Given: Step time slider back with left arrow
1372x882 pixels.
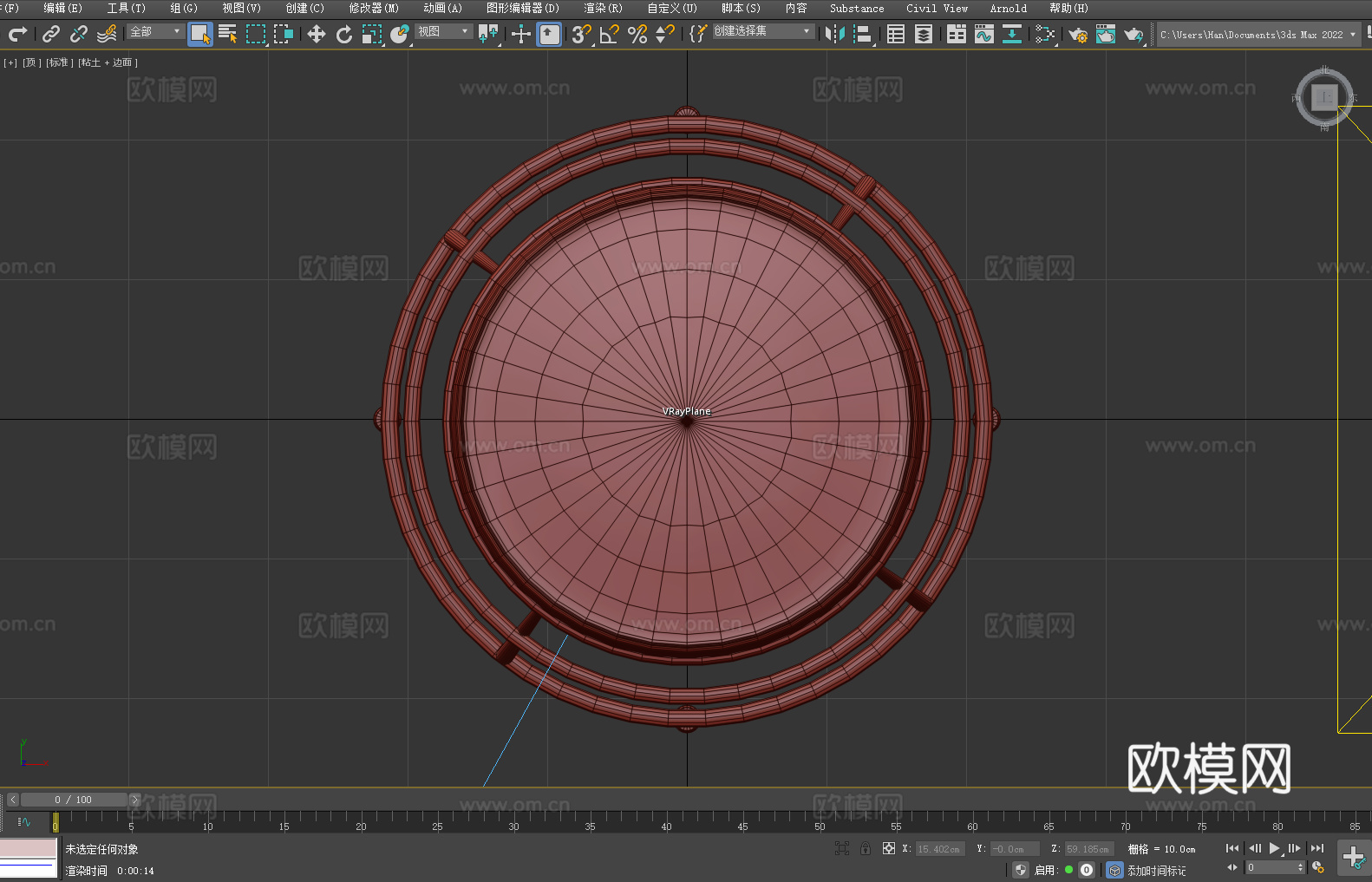Looking at the screenshot, I should pyautogui.click(x=12, y=800).
